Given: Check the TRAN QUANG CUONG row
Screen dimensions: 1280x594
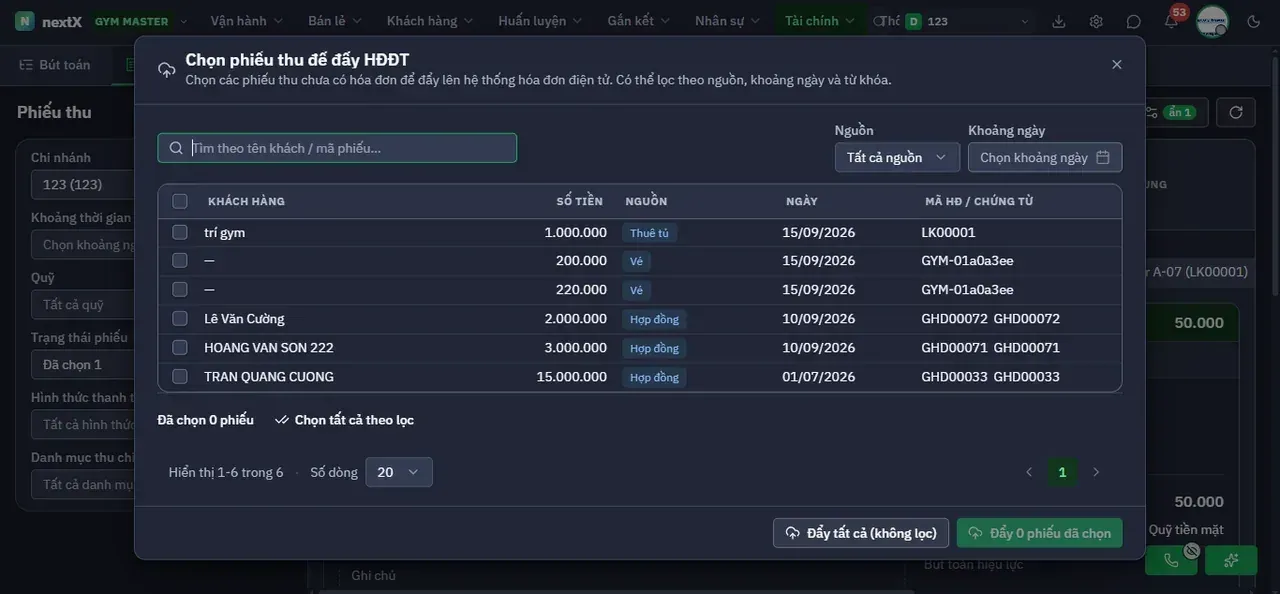Looking at the screenshot, I should 180,376.
